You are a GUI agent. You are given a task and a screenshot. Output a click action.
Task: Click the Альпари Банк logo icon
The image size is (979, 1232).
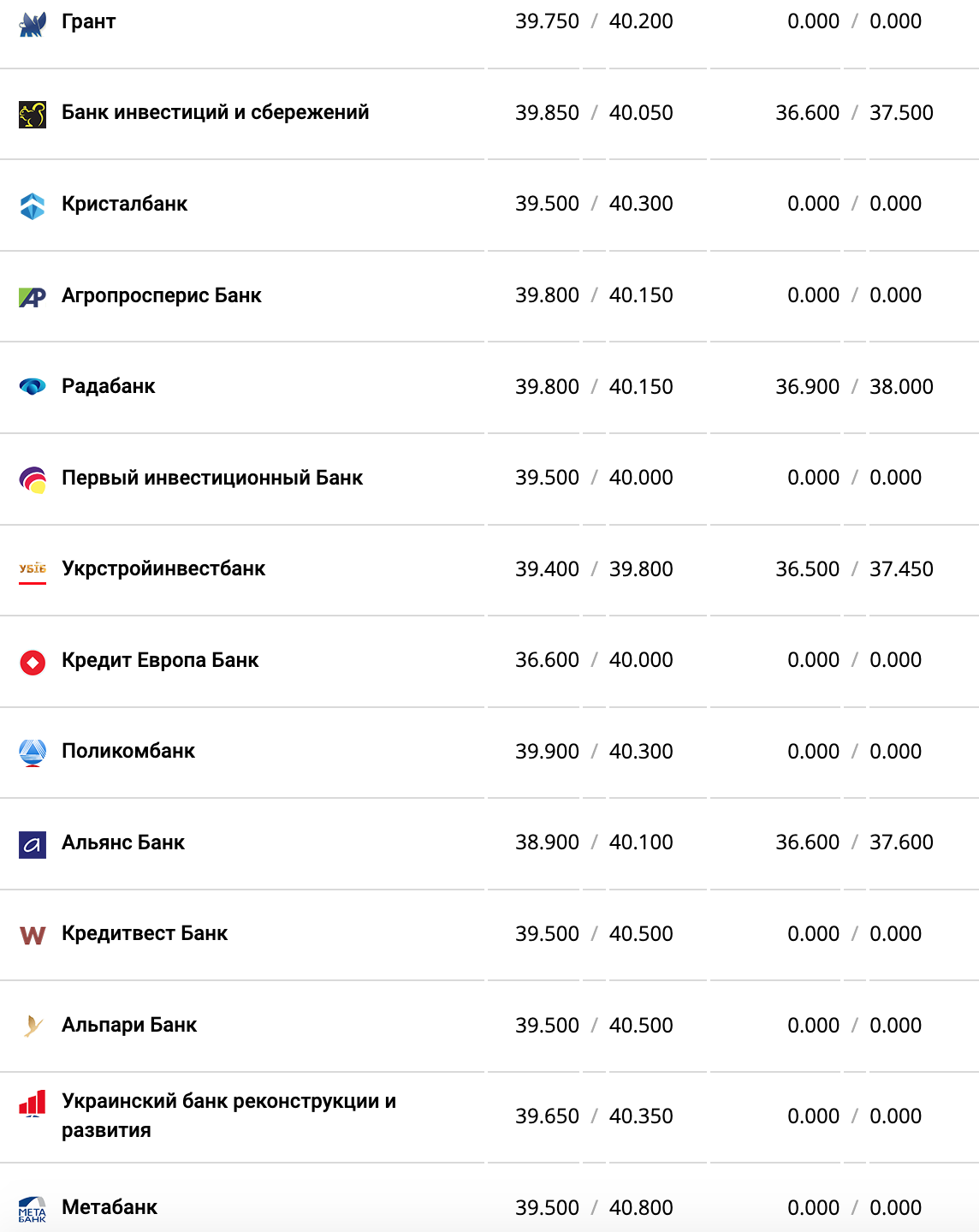pos(33,1026)
